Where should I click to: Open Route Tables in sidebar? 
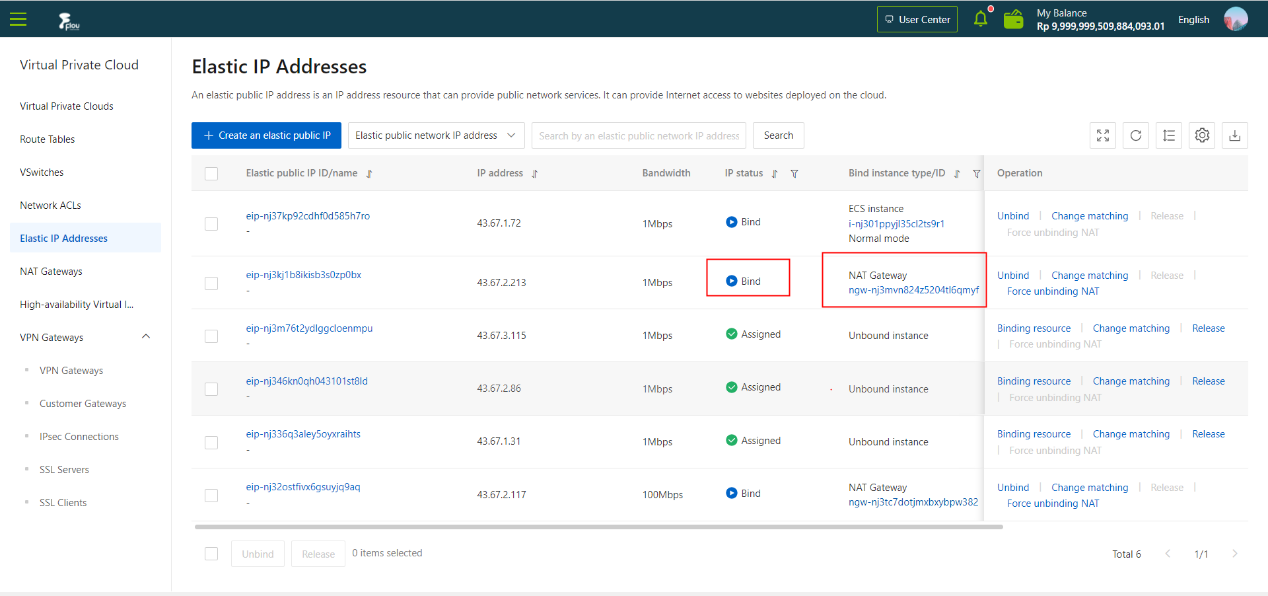pos(47,139)
